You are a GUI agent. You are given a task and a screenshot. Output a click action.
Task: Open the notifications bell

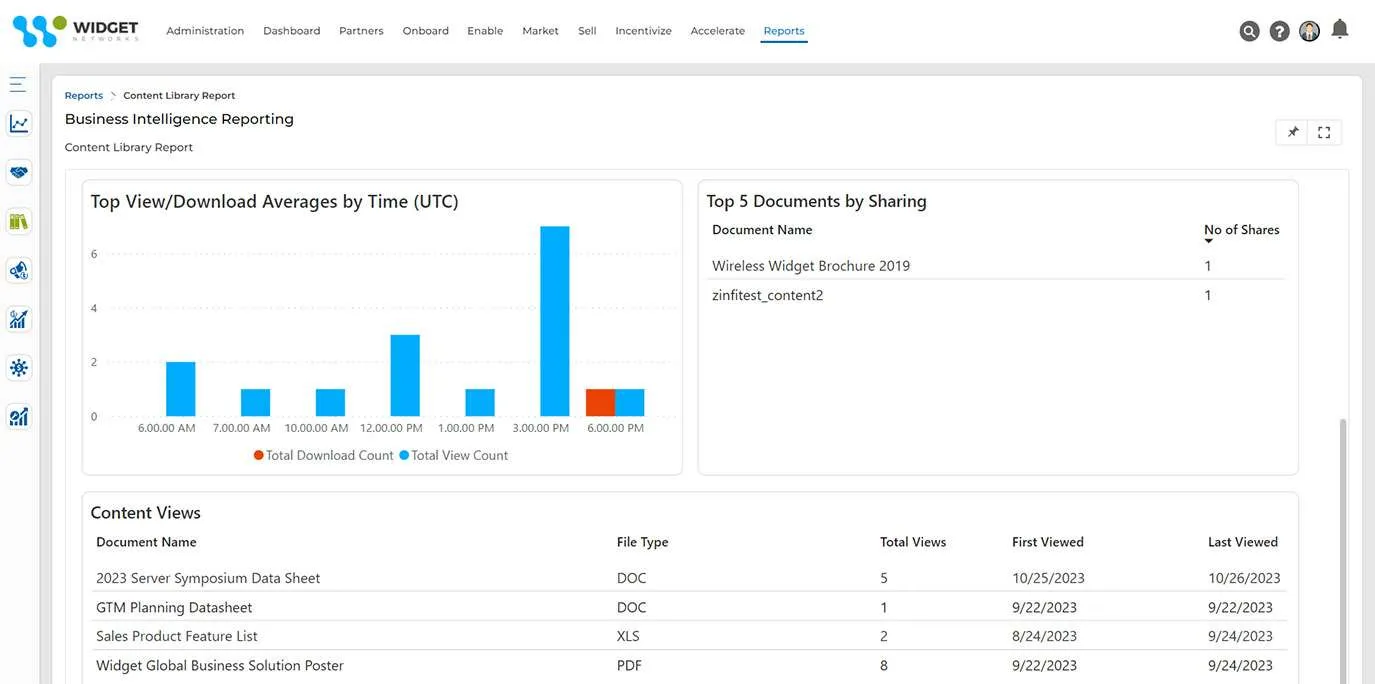click(1340, 30)
